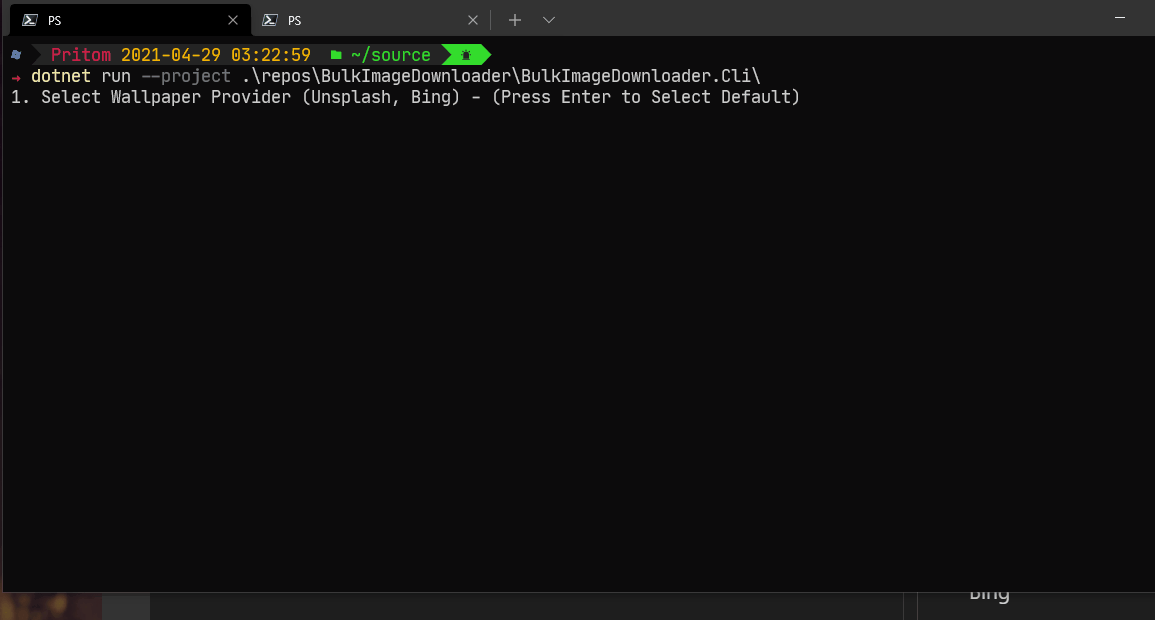The image size is (1155, 620).
Task: Click the image thumbnail in the bottom-left corner
Action: click(50, 606)
